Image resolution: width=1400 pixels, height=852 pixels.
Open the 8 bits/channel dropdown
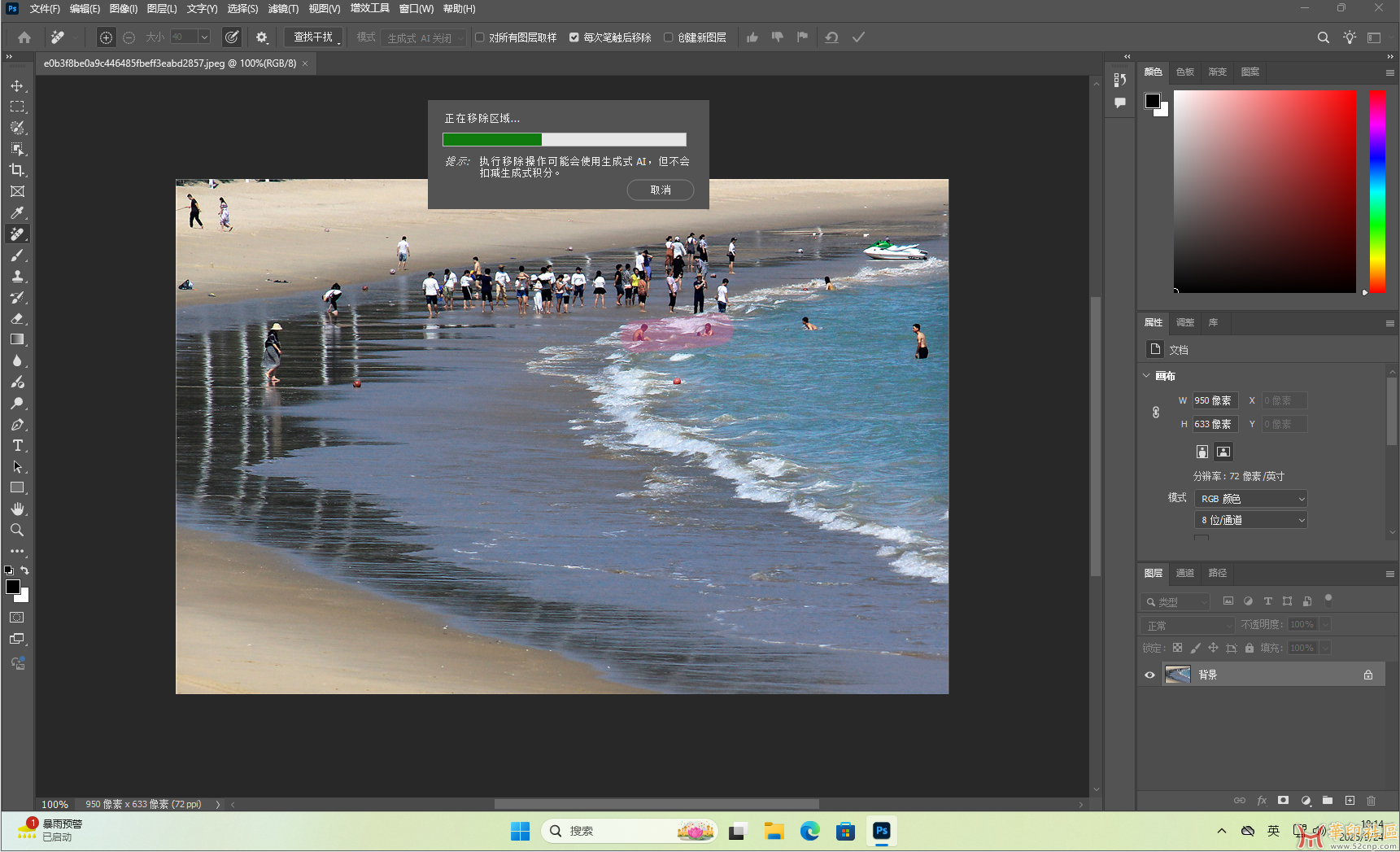pyautogui.click(x=1251, y=520)
